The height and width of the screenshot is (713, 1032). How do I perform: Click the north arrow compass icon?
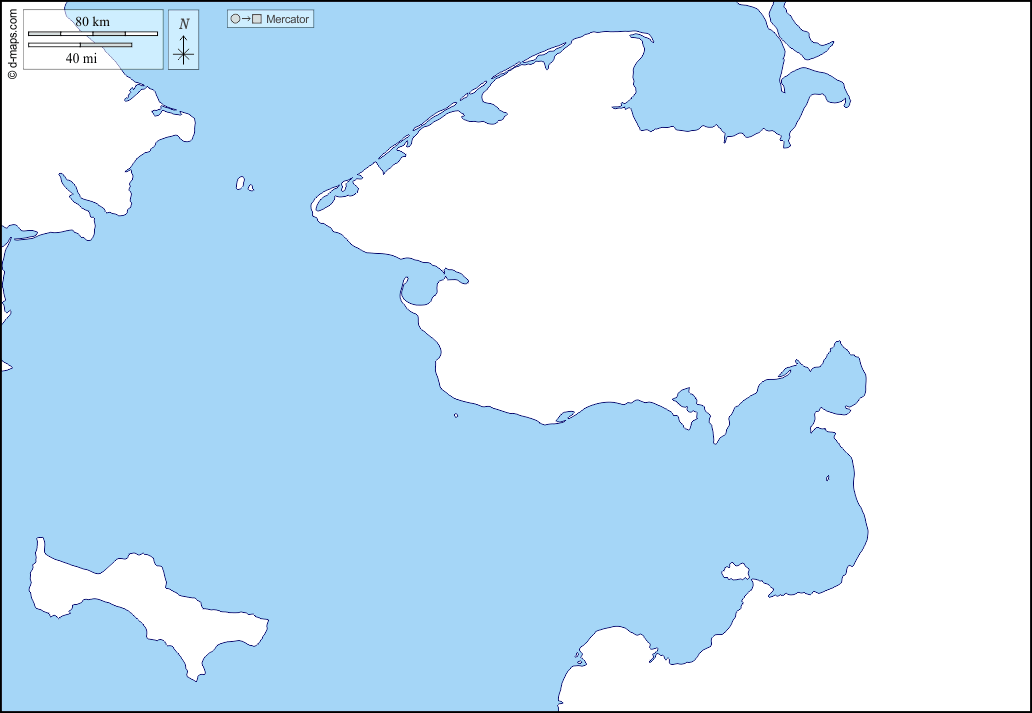184,40
